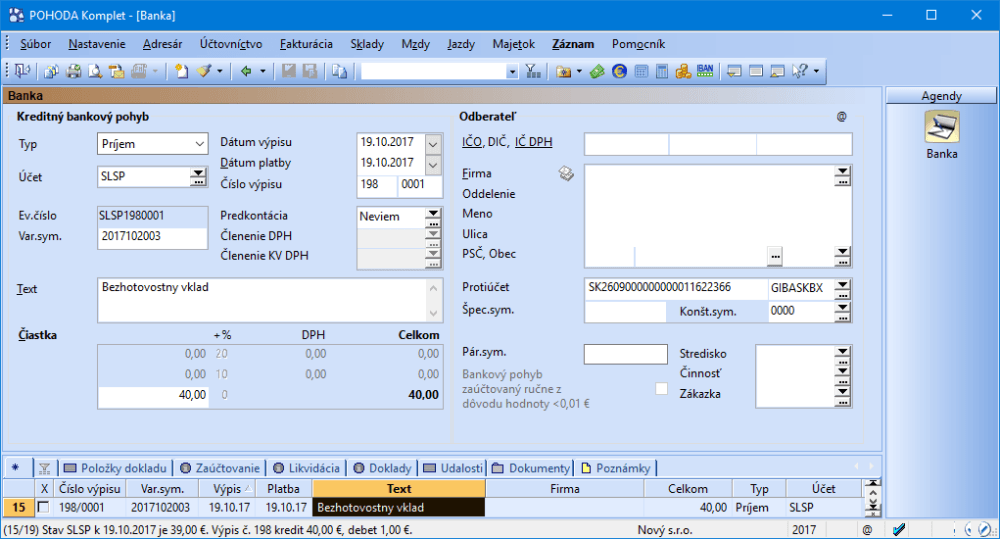The height and width of the screenshot is (539, 1000).
Task: Click the help pointer question mark icon
Action: 800,71
